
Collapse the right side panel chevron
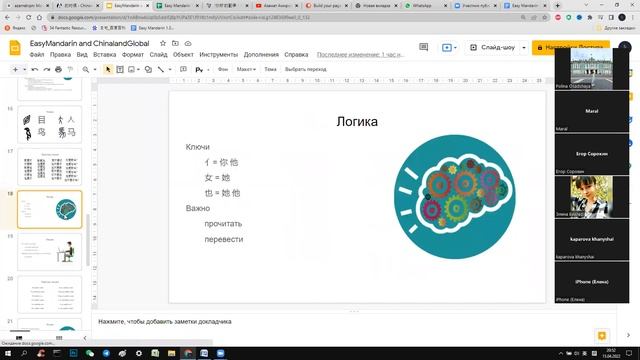pos(628,335)
